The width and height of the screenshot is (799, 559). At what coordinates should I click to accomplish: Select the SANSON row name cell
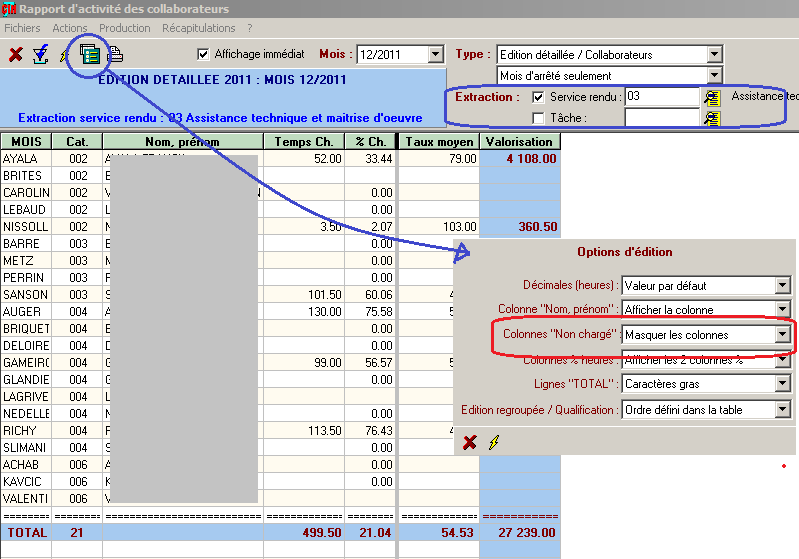26,295
